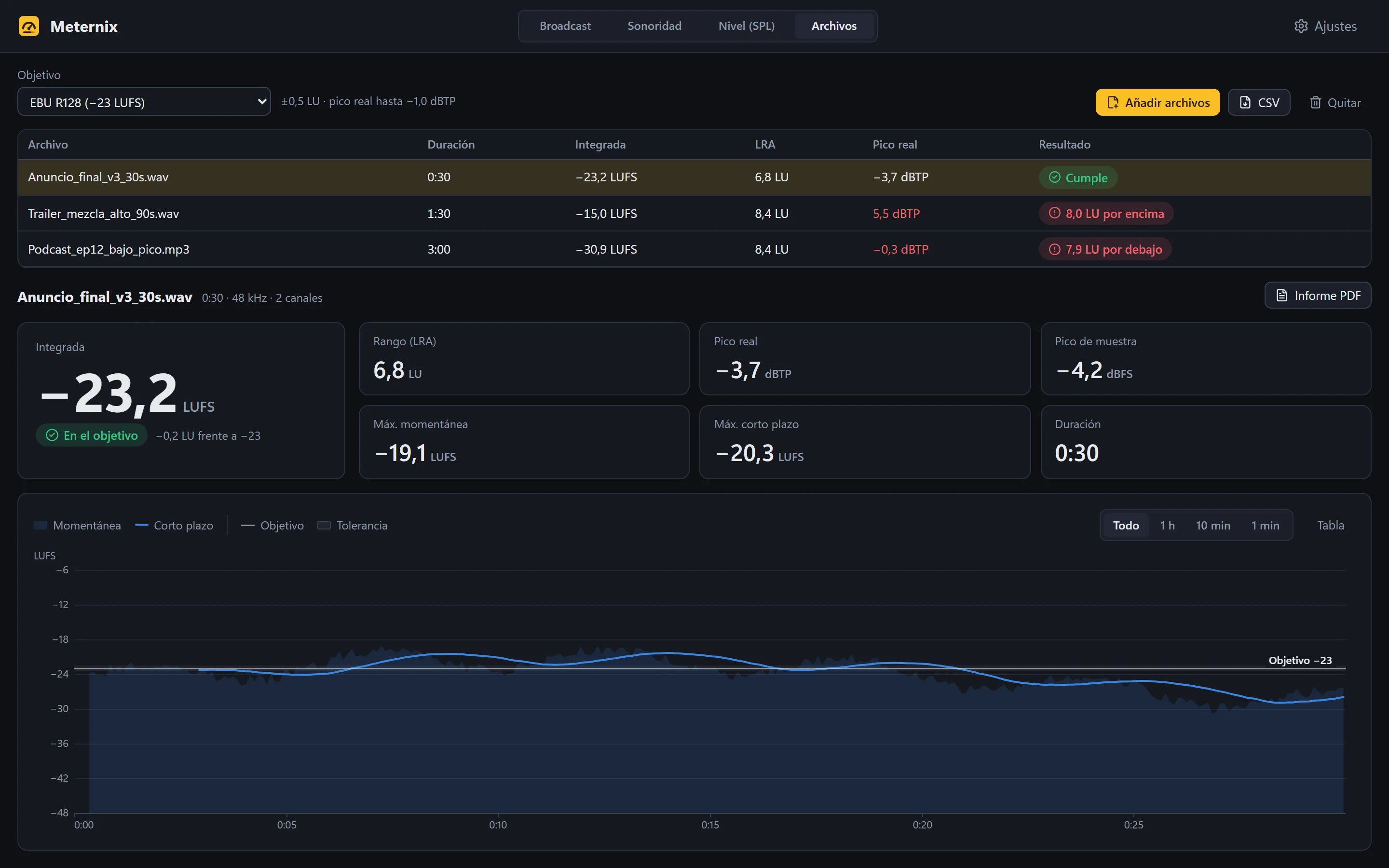Screen dimensions: 1389x868
Task: Click the 0:15 time axis label
Action: [710, 825]
